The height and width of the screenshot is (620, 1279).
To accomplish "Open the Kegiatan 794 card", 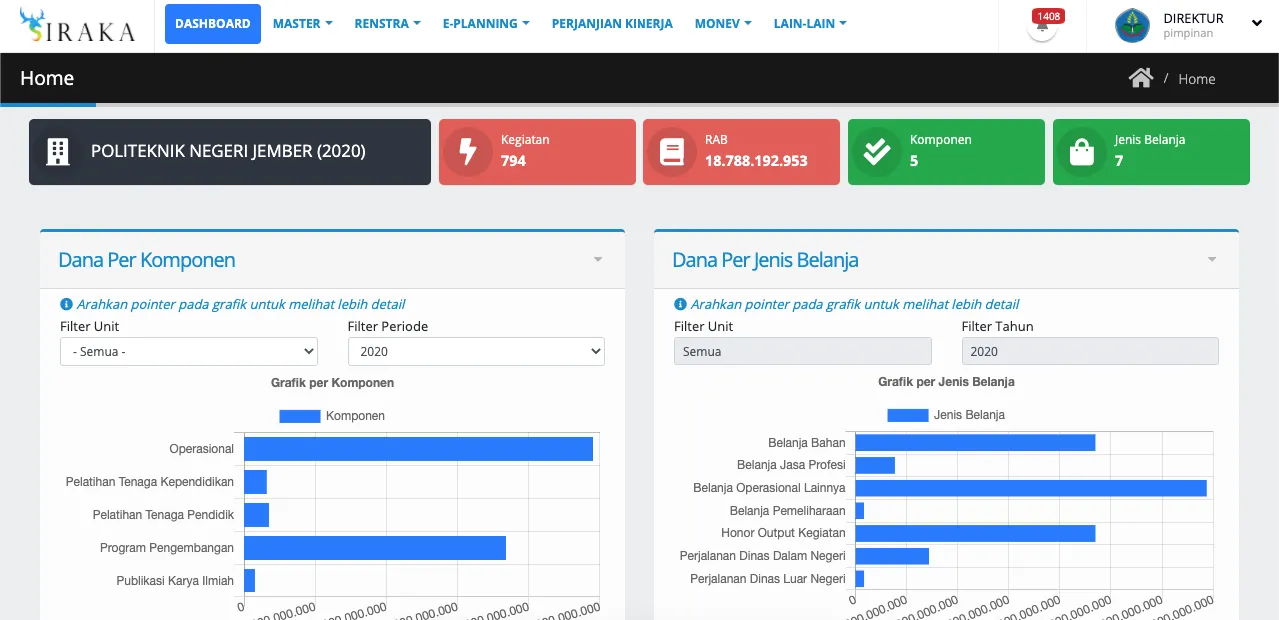I will point(537,152).
